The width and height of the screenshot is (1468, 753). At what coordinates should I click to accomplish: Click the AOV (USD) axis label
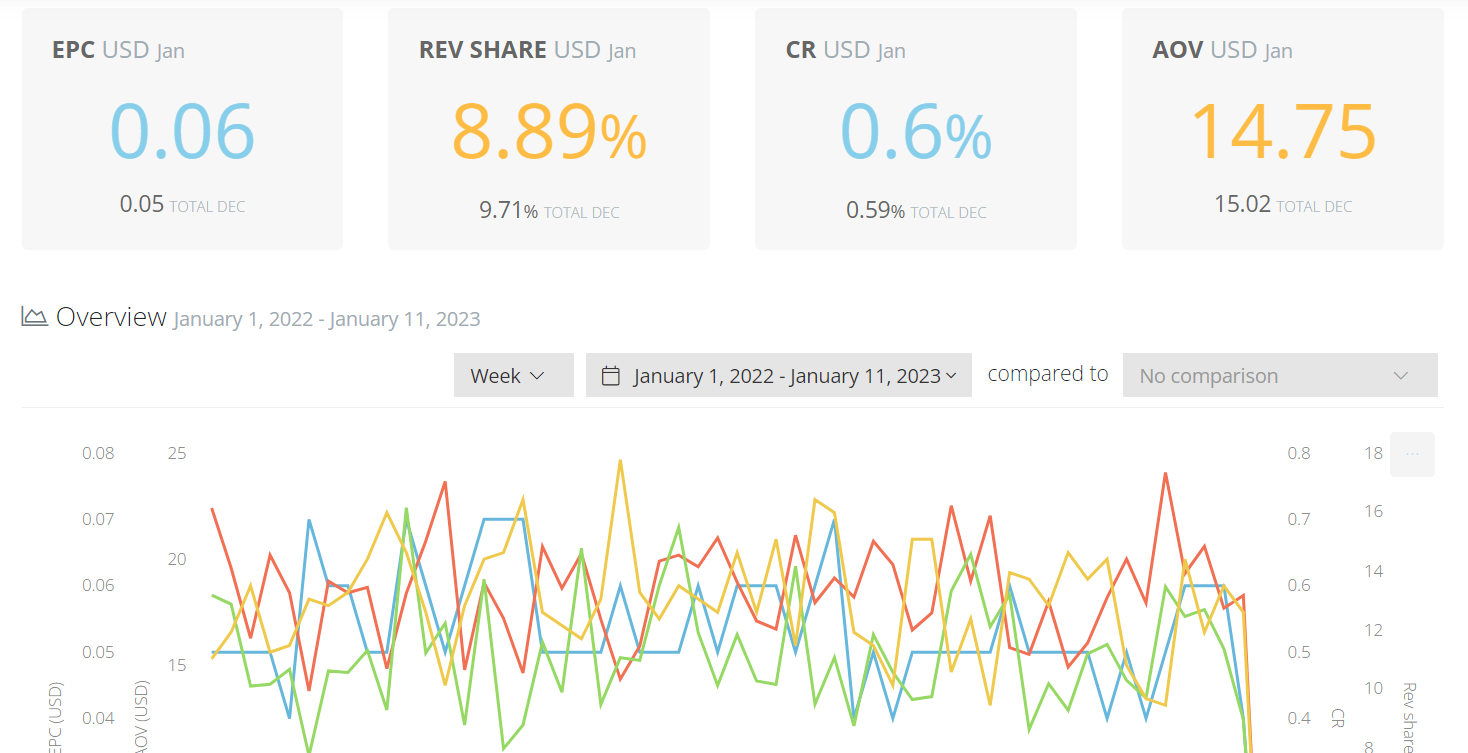[140, 718]
